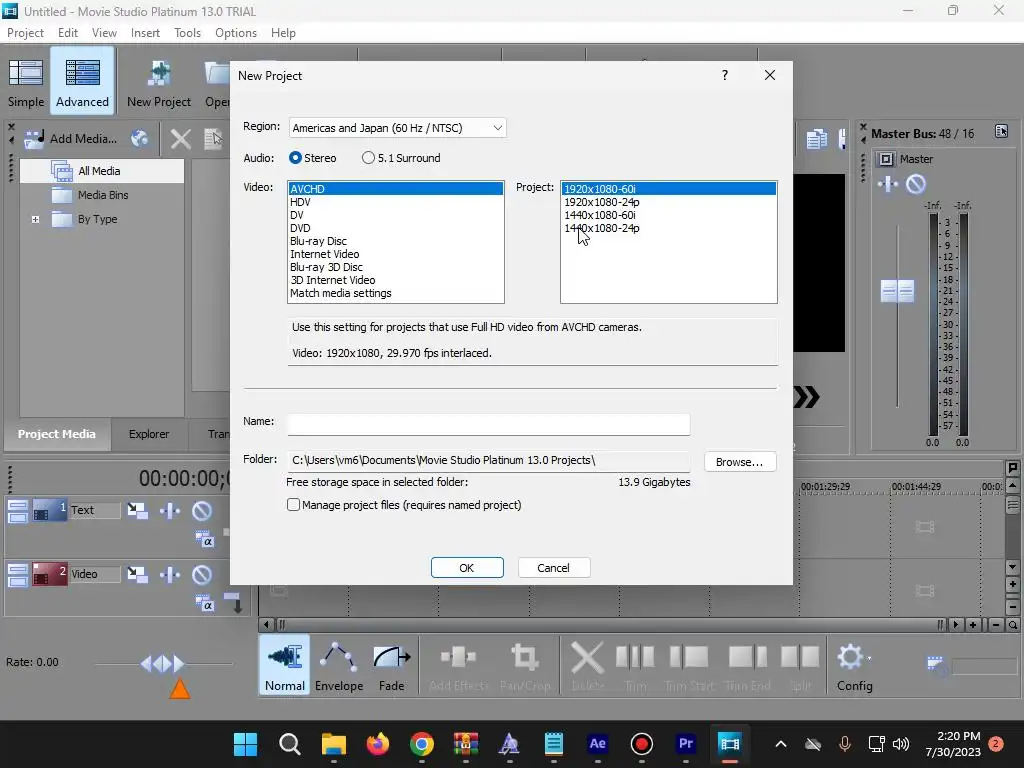1024x768 pixels.
Task: Click Cancel in New Project dialog
Action: 553,568
